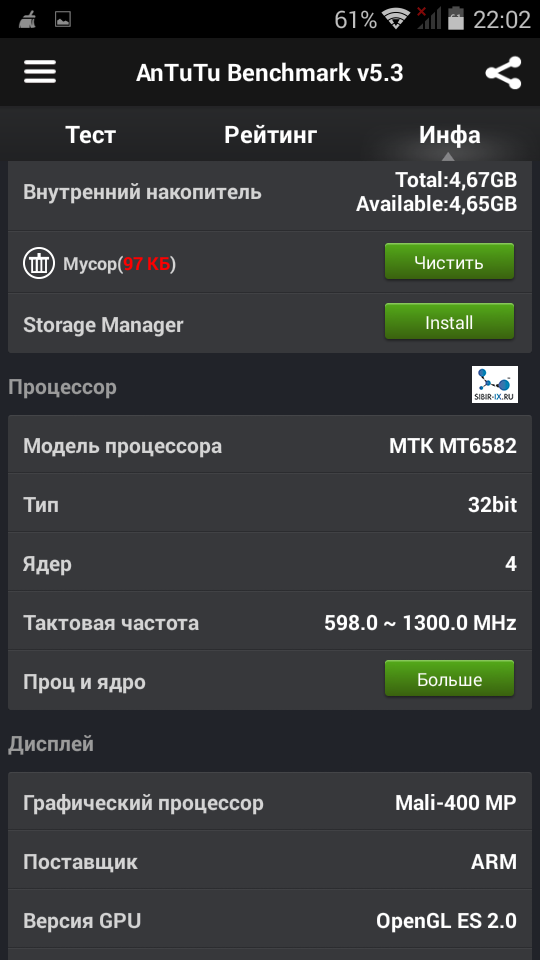Viewport: 540px width, 960px height.
Task: Tap the Модель процессора row
Action: click(x=270, y=445)
